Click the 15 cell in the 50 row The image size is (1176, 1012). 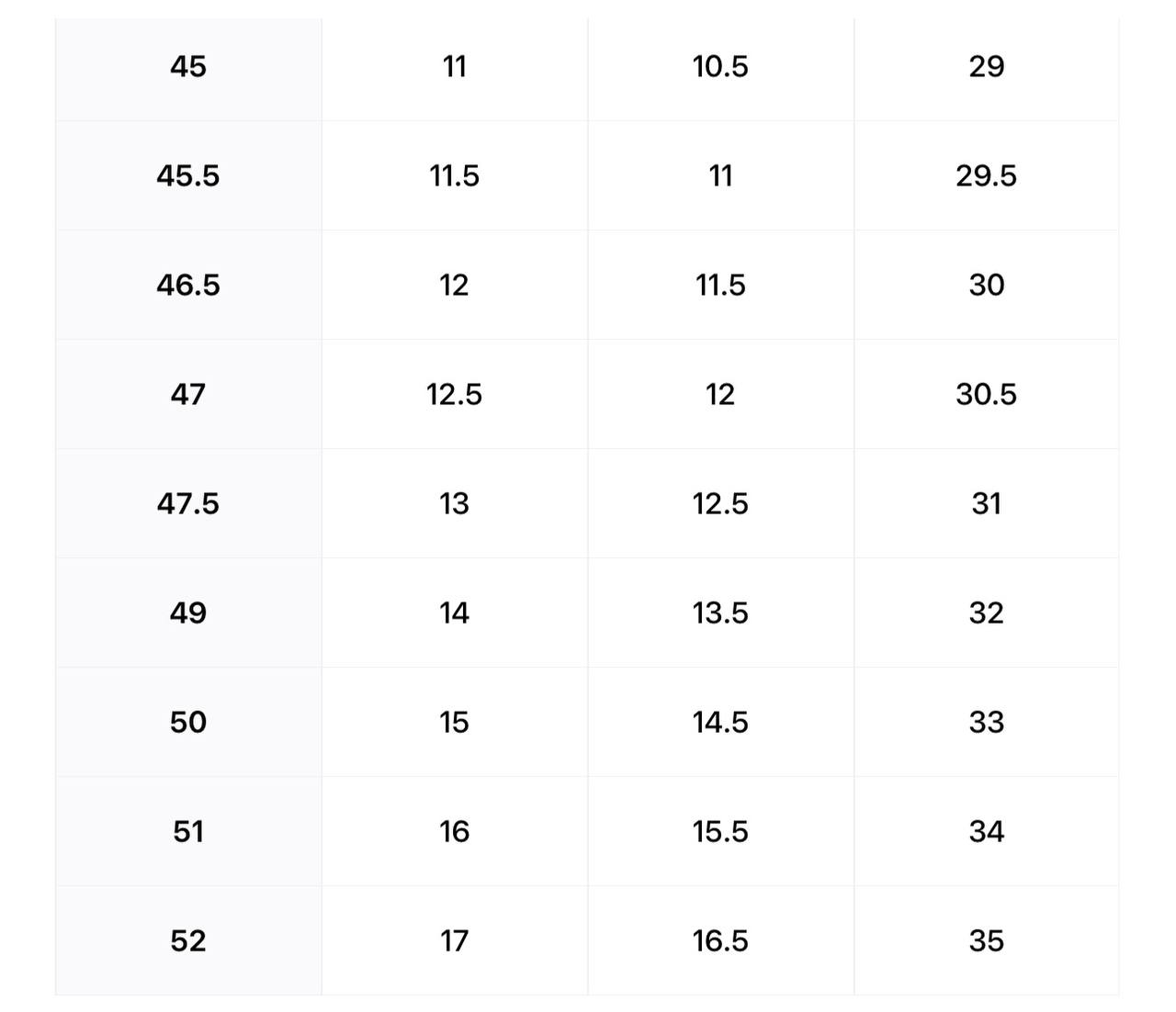coord(454,722)
